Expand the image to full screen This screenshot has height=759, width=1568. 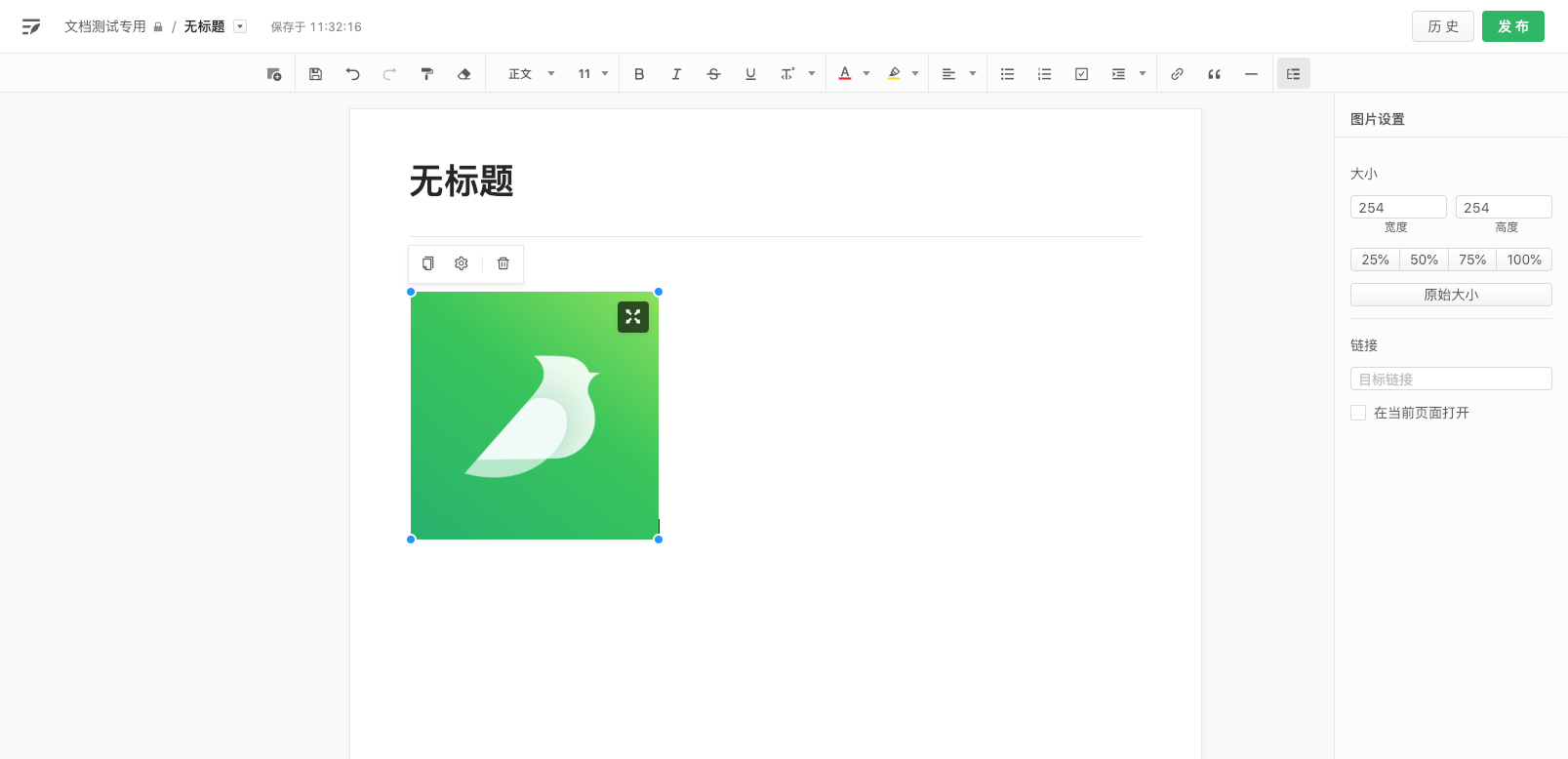coord(633,317)
